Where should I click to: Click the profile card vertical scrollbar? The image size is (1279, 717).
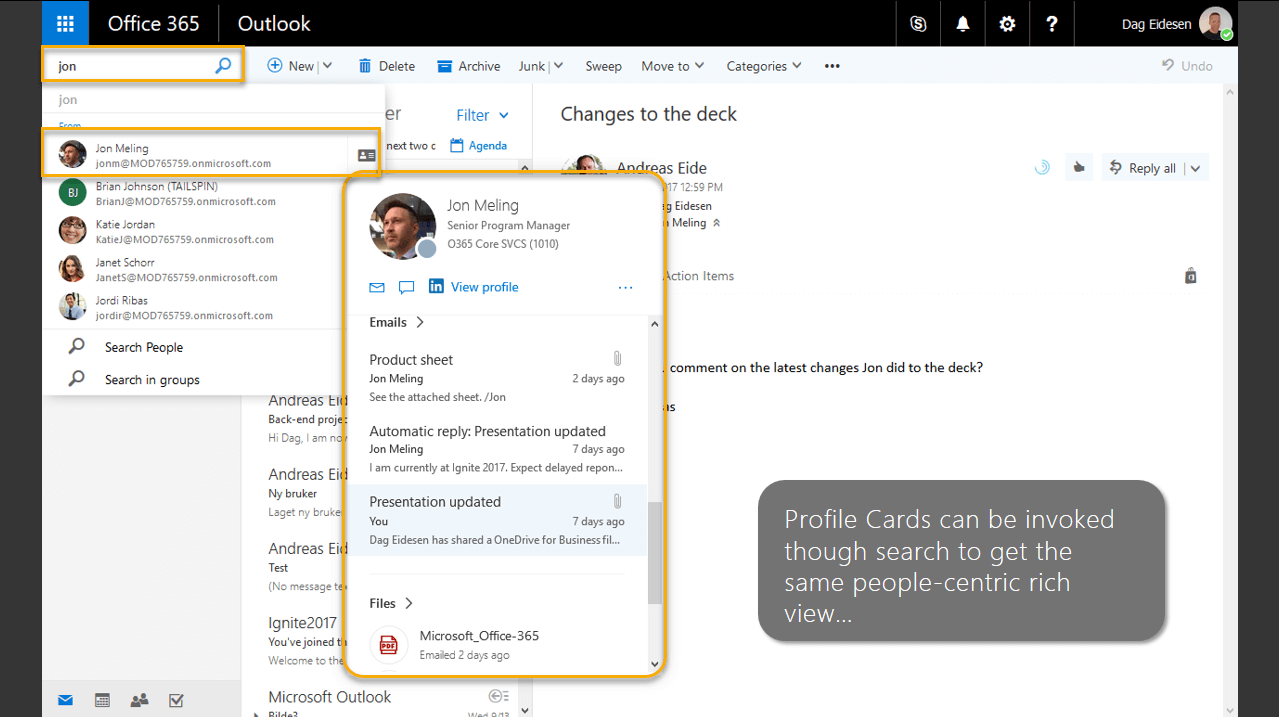(x=654, y=552)
